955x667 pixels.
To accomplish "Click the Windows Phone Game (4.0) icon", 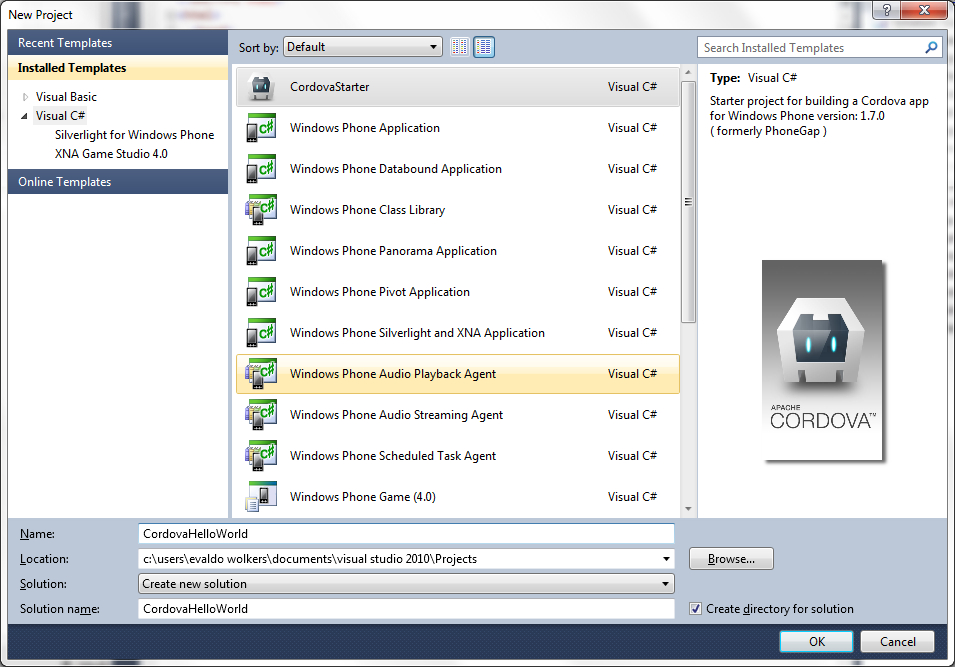I will tap(260, 496).
